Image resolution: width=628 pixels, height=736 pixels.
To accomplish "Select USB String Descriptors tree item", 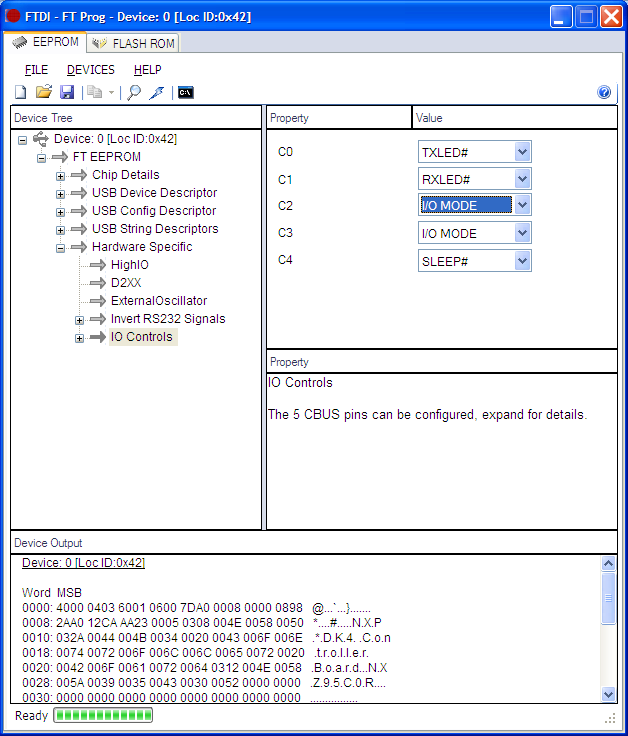I will (x=155, y=229).
